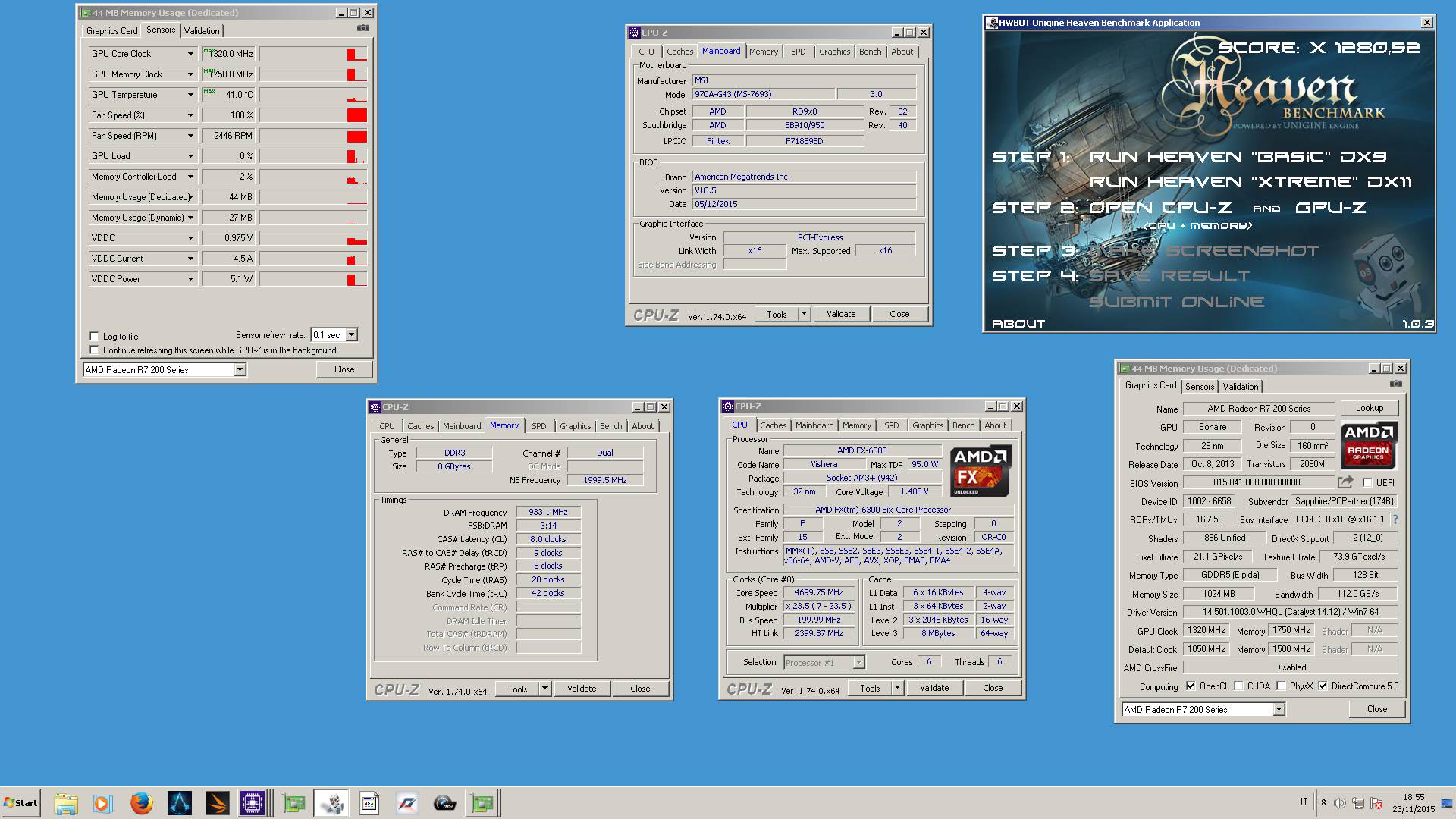This screenshot has height=819, width=1456.
Task: Toggle the PhysX checkbox
Action: click(x=1281, y=686)
